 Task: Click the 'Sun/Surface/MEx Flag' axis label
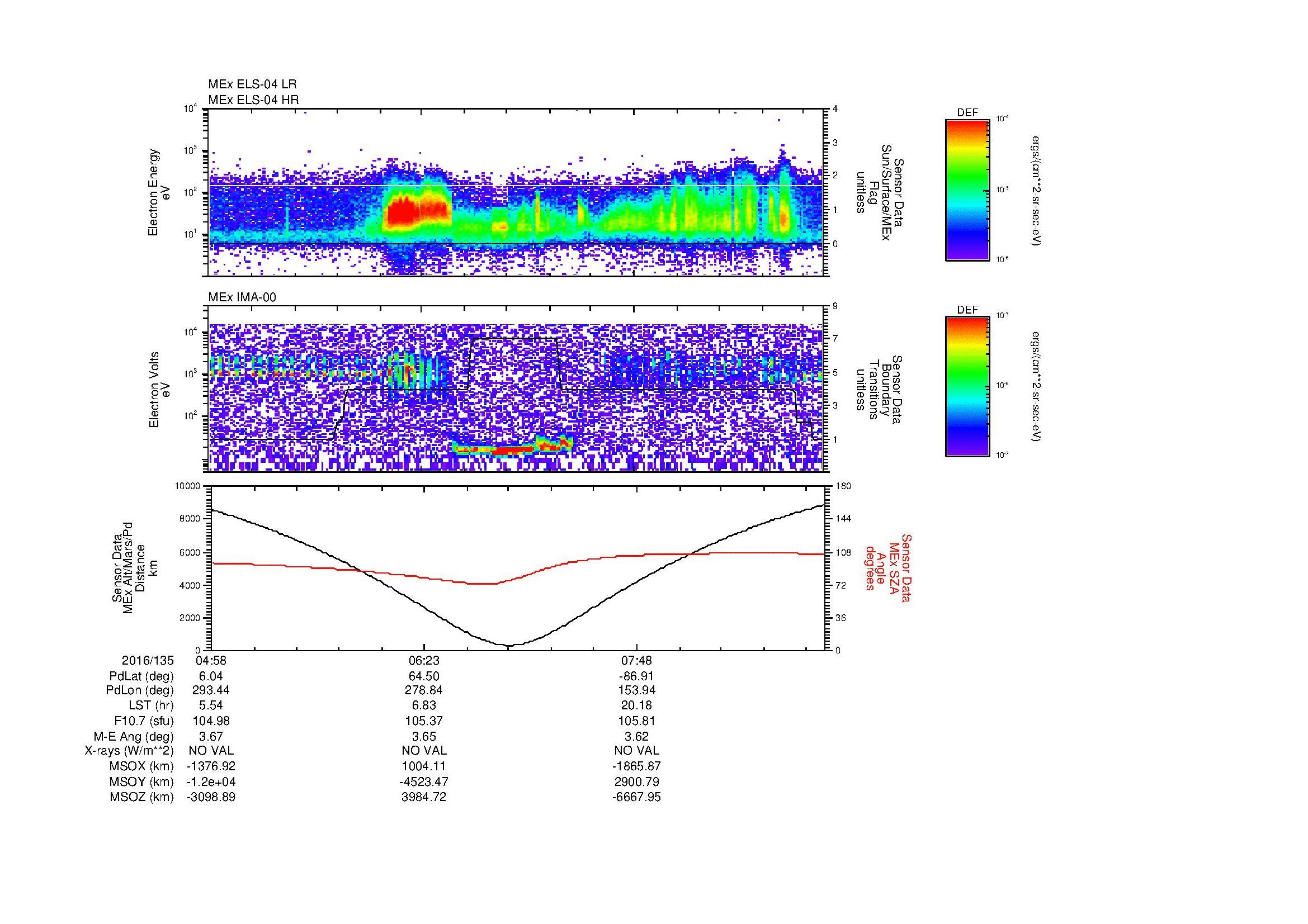881,192
